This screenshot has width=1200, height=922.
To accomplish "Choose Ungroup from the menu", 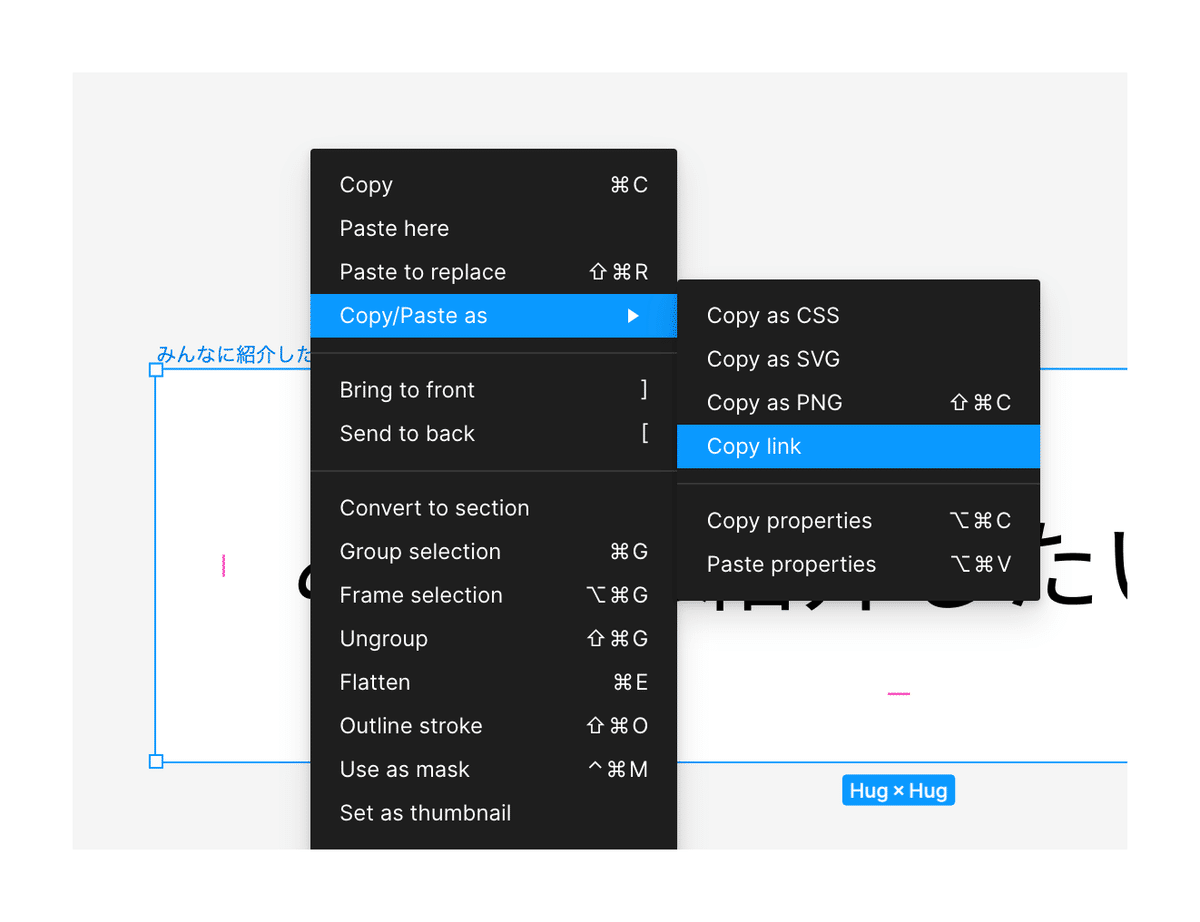I will tap(494, 639).
